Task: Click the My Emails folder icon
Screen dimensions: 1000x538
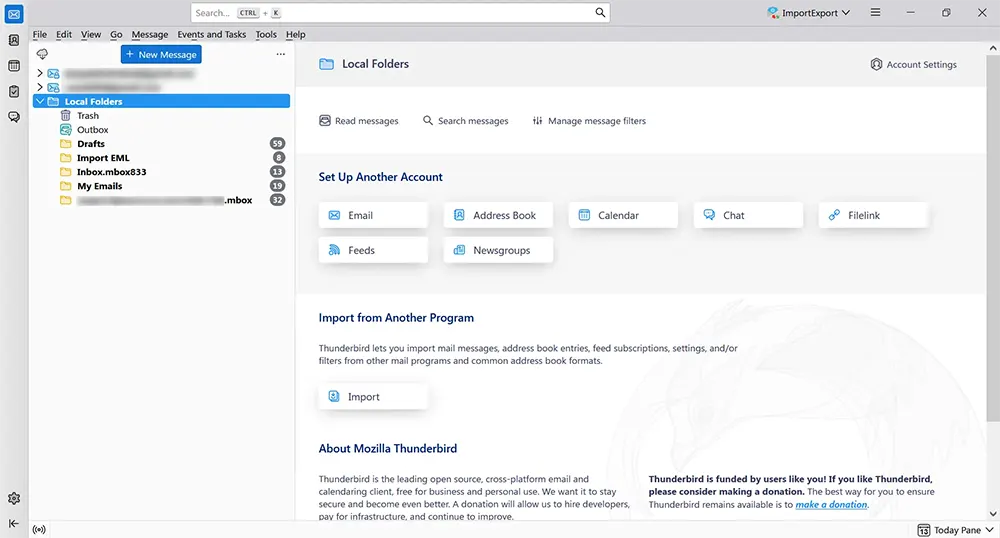Action: [65, 185]
